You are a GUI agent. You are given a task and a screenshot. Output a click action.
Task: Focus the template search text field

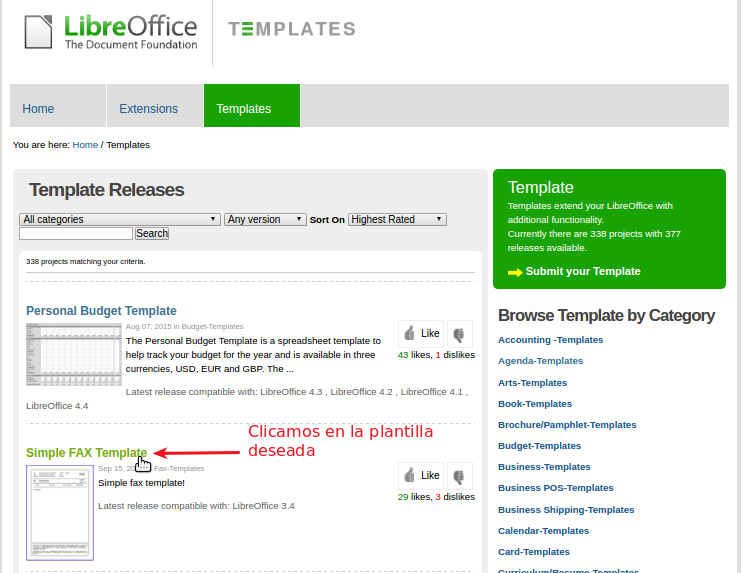click(x=76, y=233)
